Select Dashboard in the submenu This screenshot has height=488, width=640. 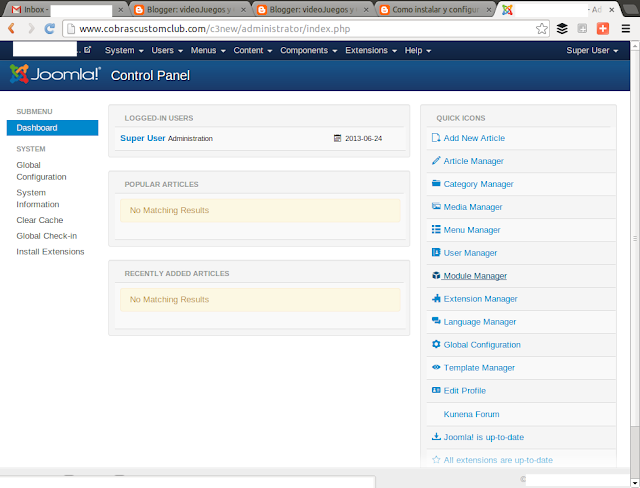[52, 128]
